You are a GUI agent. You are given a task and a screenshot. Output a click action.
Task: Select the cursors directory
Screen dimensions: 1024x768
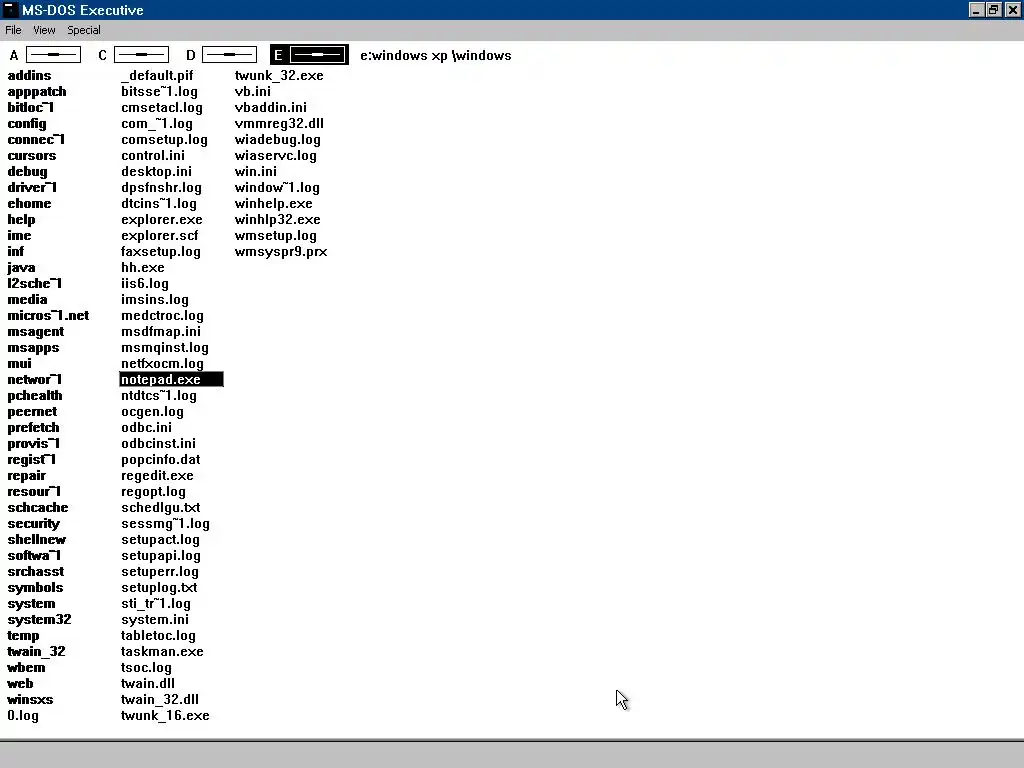(32, 155)
